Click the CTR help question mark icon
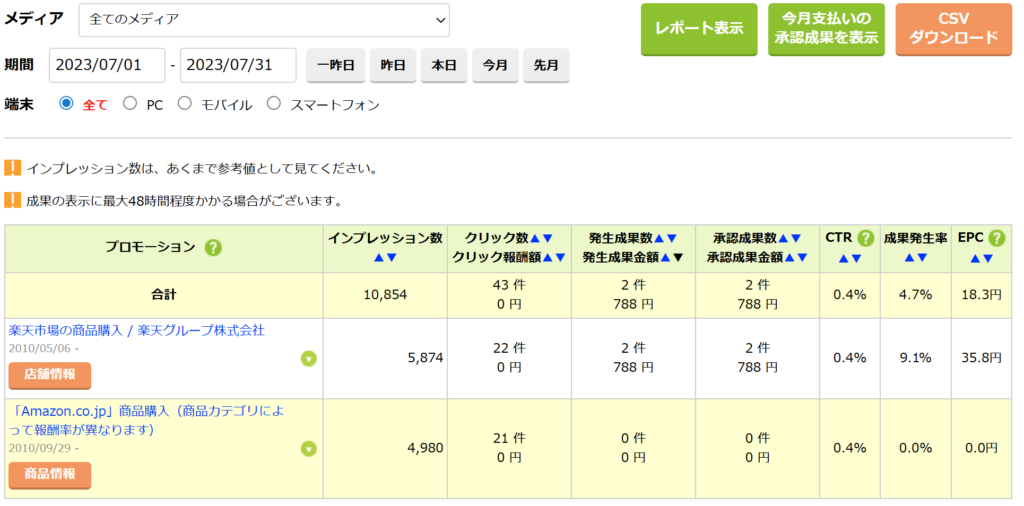This screenshot has height=506, width=1024. [x=866, y=238]
